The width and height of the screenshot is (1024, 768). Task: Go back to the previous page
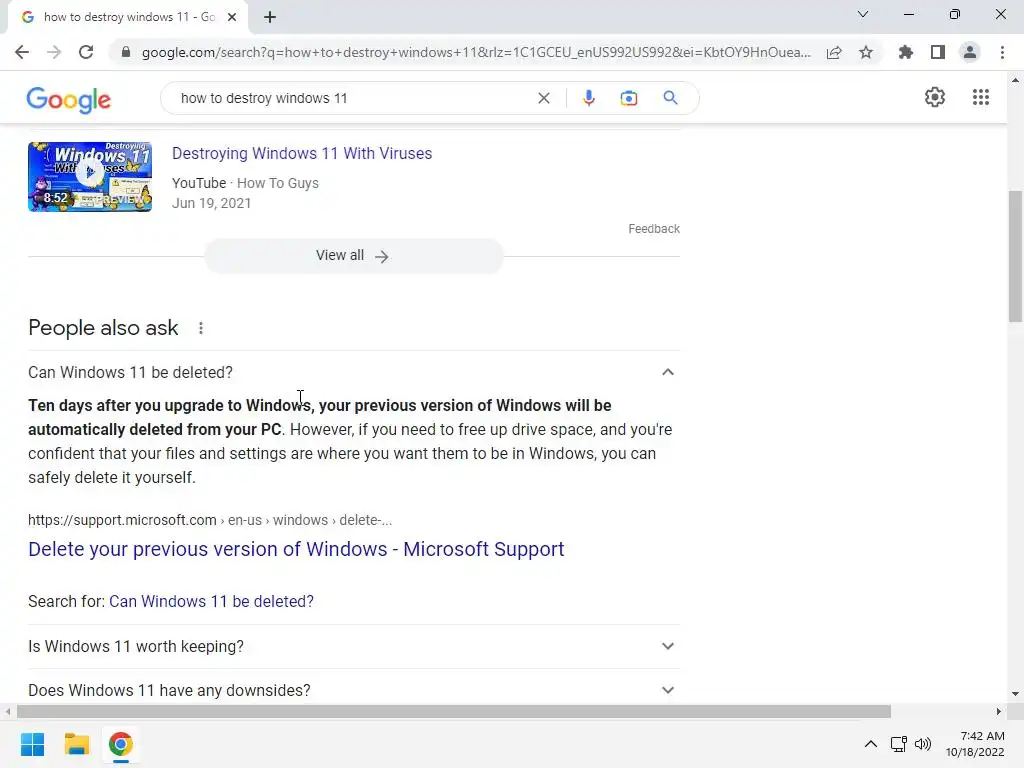pyautogui.click(x=22, y=52)
